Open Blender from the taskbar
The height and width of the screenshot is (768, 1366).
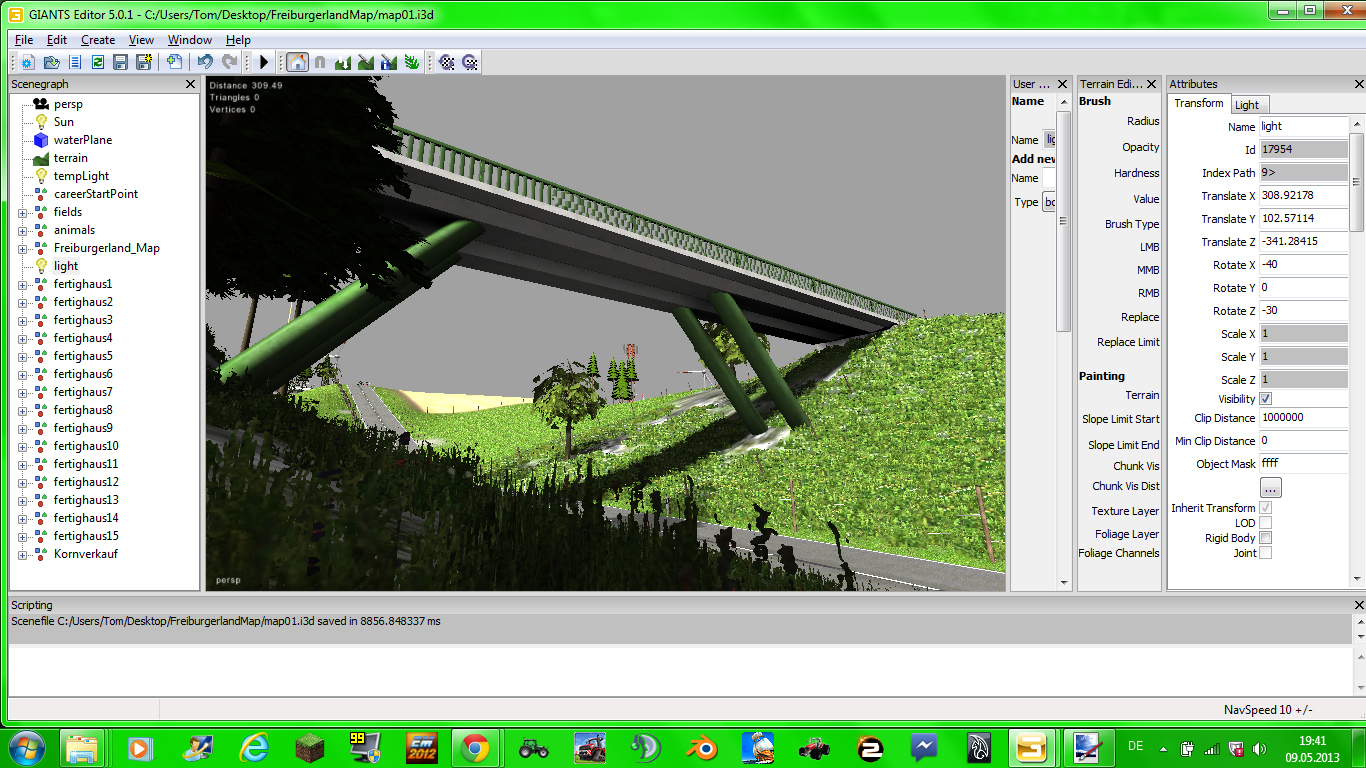(704, 747)
